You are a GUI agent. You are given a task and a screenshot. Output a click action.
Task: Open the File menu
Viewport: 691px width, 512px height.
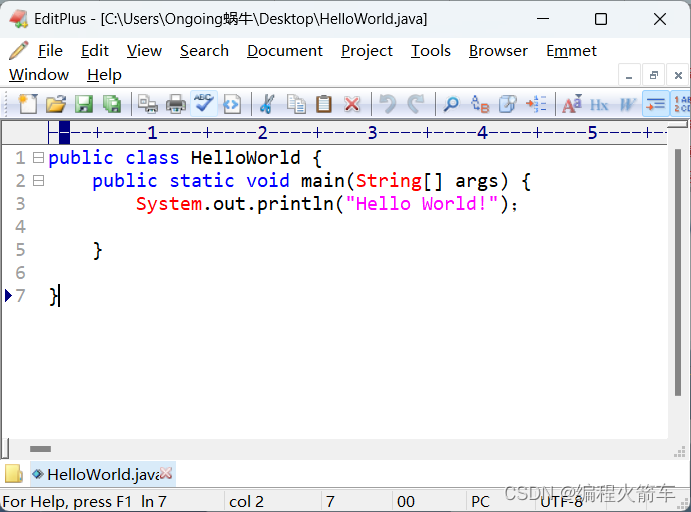coord(50,51)
